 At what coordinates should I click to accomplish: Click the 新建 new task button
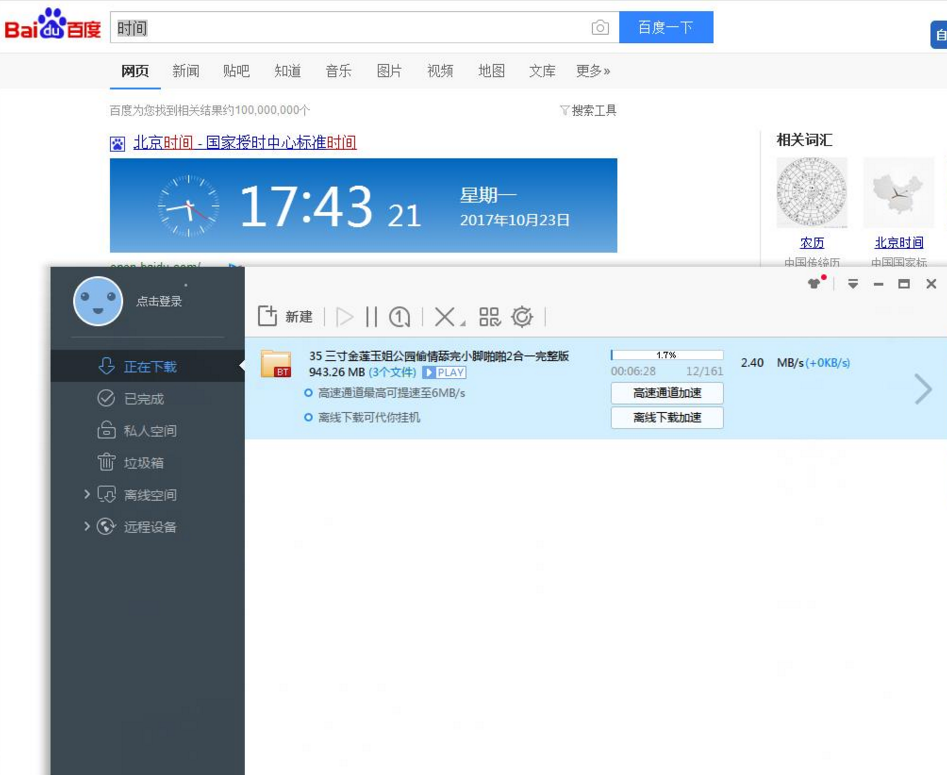[x=285, y=316]
